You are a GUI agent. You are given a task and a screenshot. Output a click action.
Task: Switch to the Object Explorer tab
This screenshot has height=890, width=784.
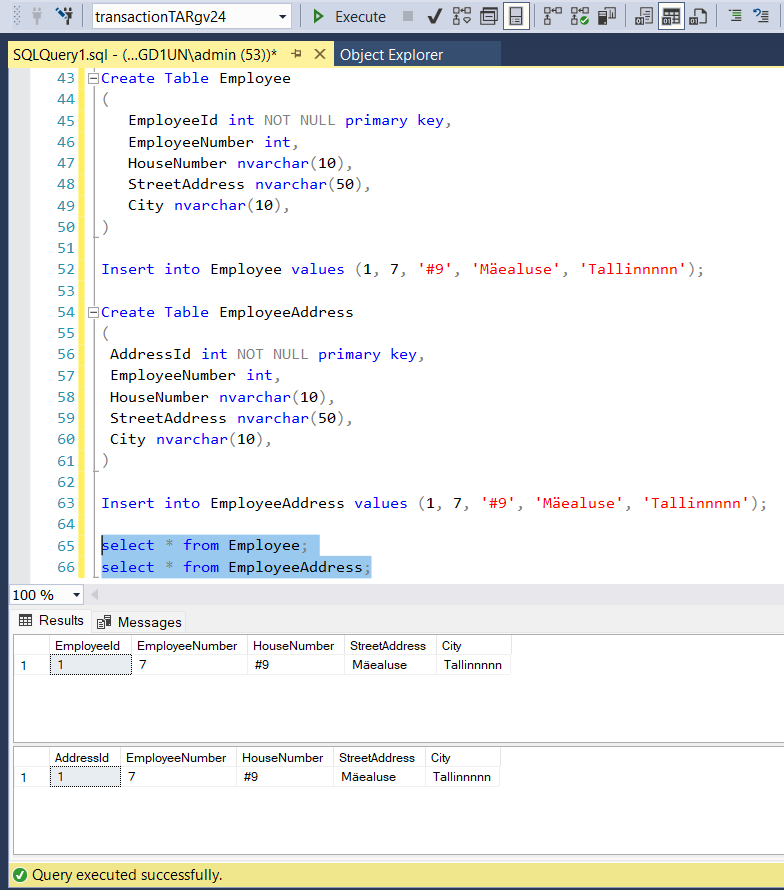coord(392,54)
